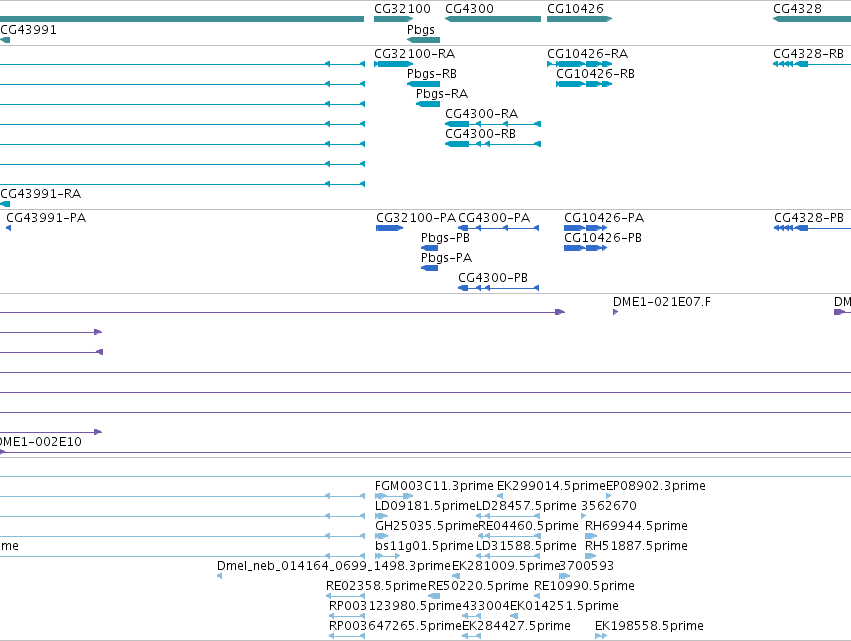This screenshot has width=851, height=641.
Task: Click the RE50220.5prime EST feature
Action: point(434,596)
